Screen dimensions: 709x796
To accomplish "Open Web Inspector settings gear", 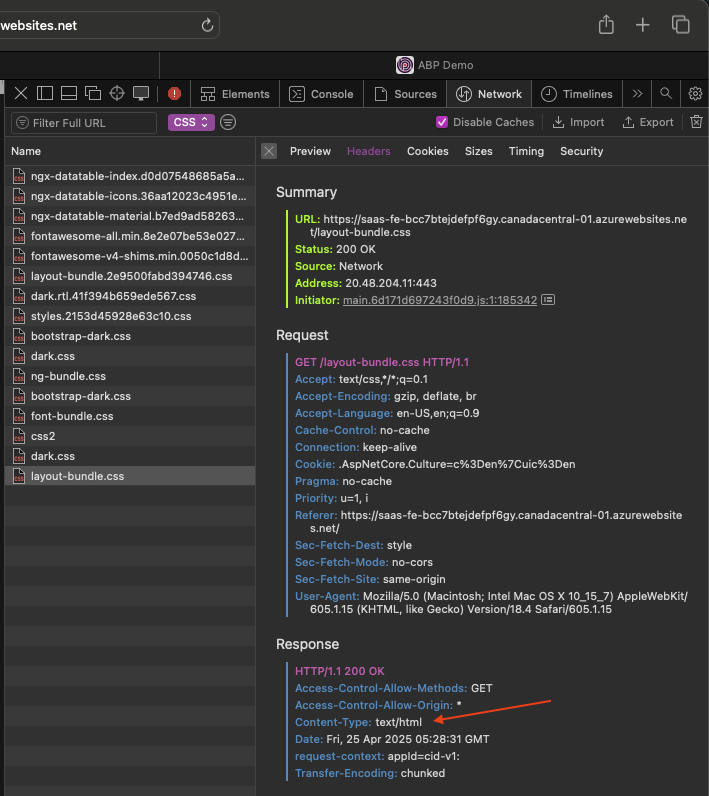I will click(x=695, y=94).
